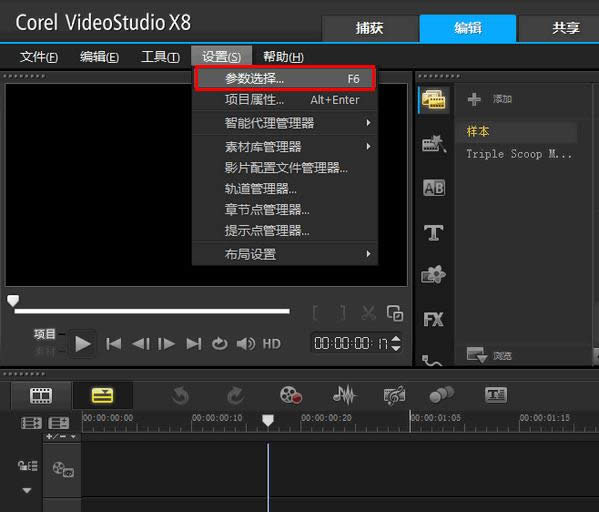Set the Mark-out bracket
This screenshot has height=512, width=599.
click(x=343, y=313)
